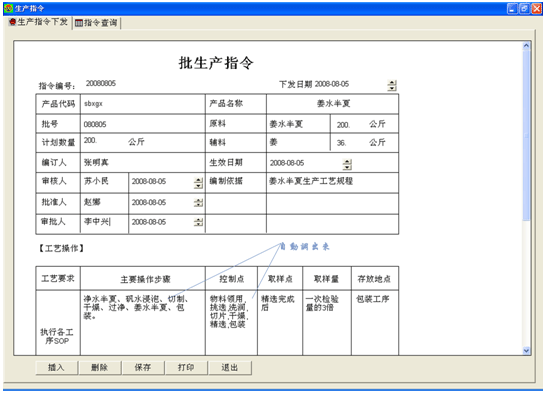Viewport: 544px width, 393px height.
Task: Click the 批准人 date 2008-08-05
Action: pyautogui.click(x=149, y=203)
